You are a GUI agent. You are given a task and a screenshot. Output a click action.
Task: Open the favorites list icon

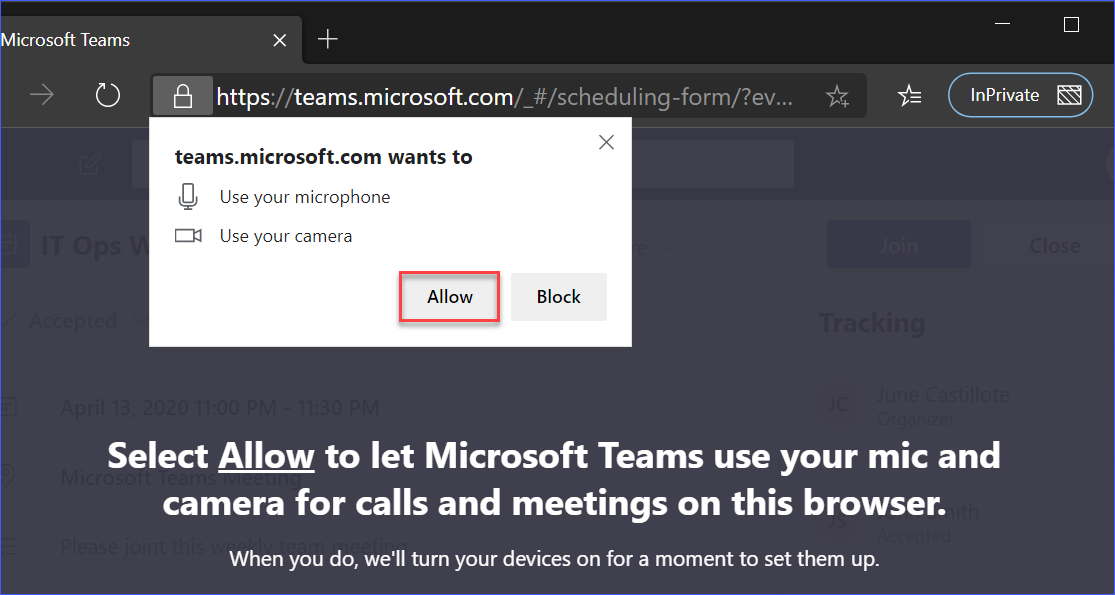pos(909,96)
